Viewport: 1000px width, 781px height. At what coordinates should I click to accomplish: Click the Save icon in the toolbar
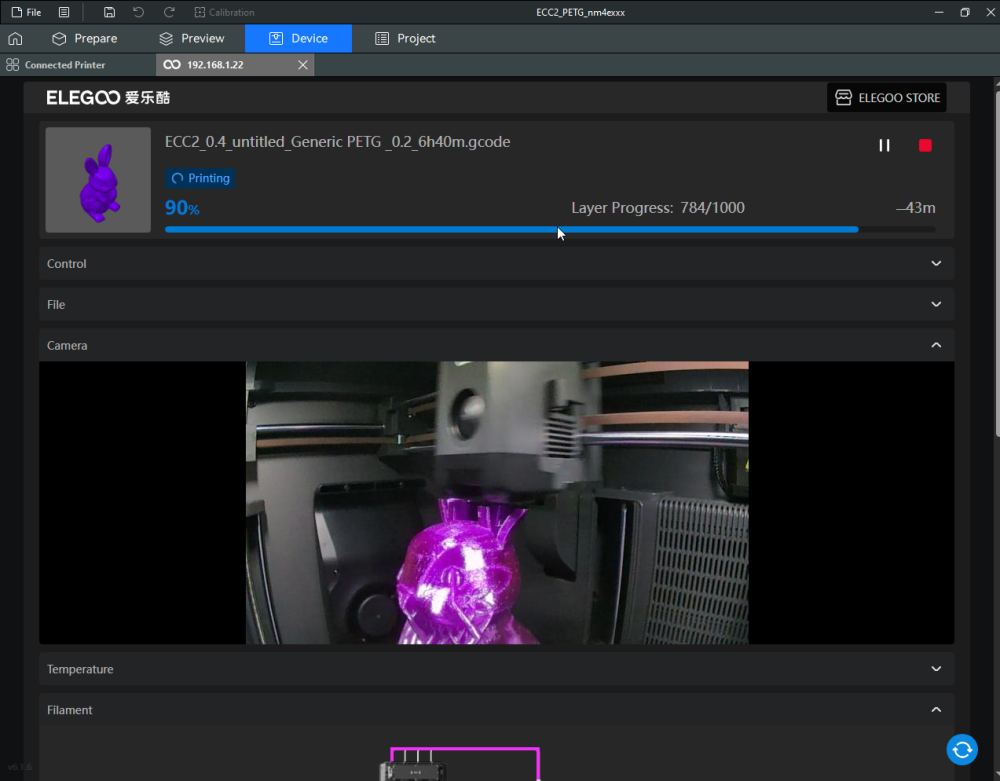click(x=109, y=12)
